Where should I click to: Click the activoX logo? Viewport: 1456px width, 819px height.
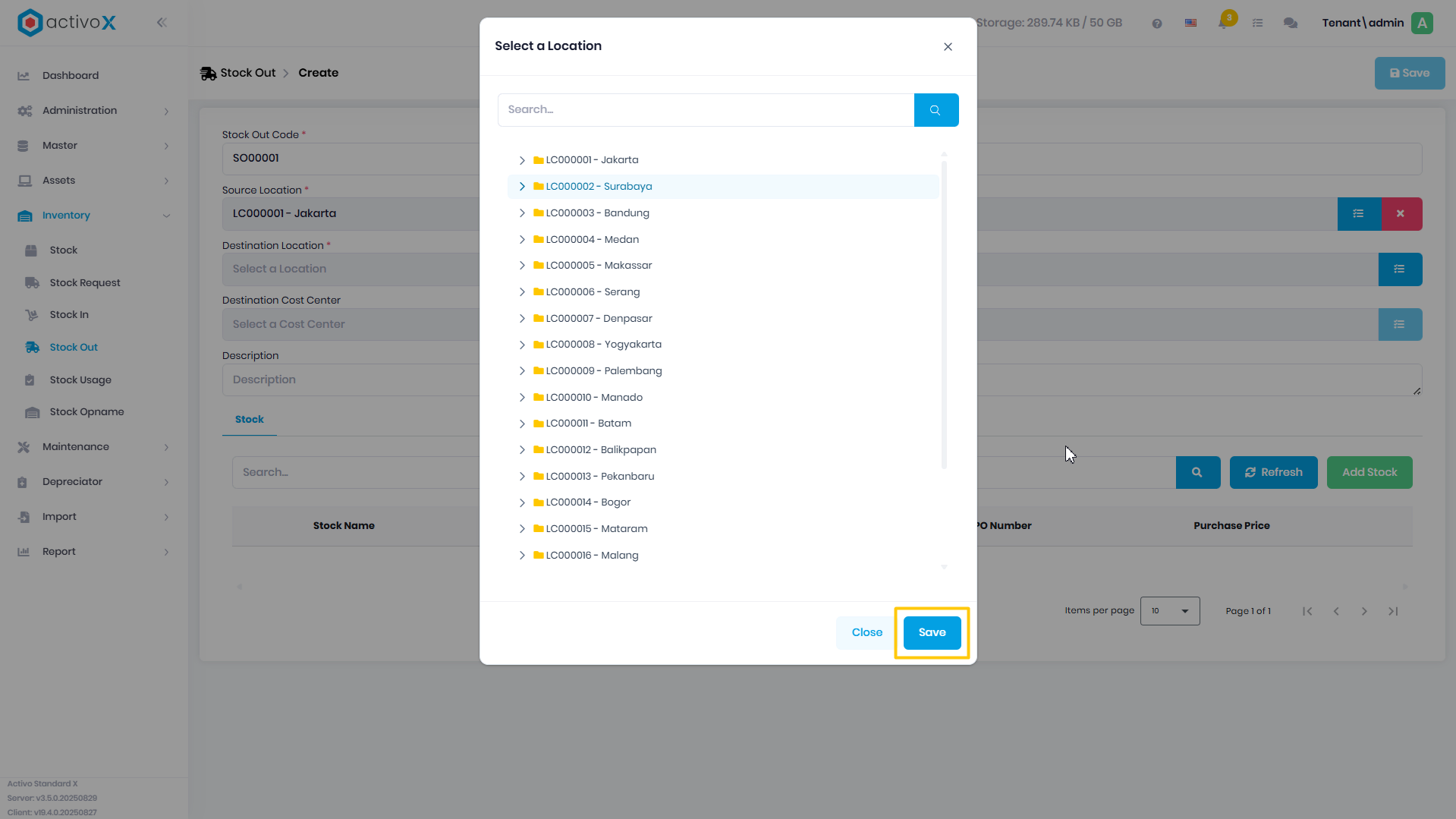pos(67,23)
